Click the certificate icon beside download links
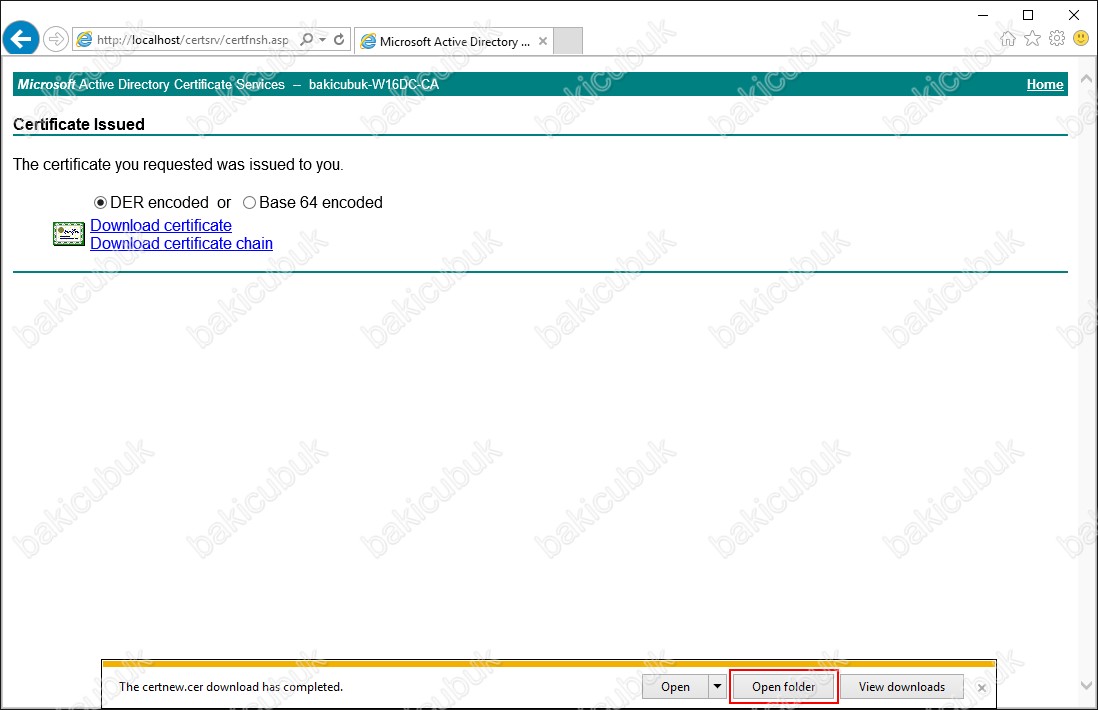The width and height of the screenshot is (1098, 710). click(68, 234)
